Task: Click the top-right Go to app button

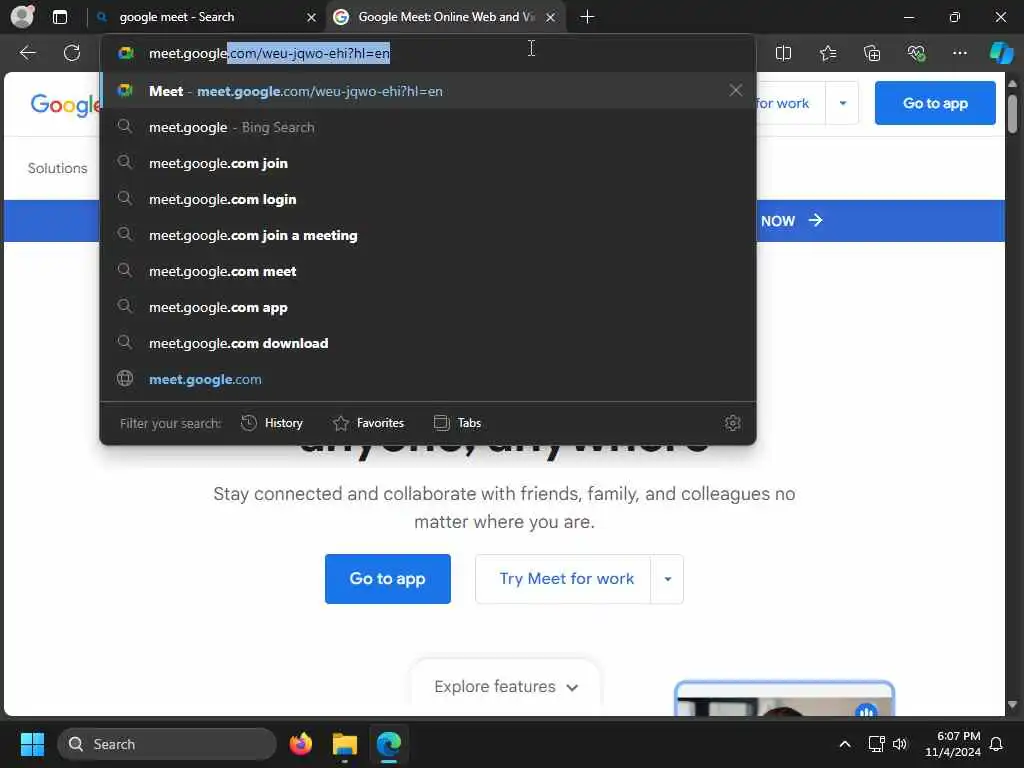Action: tap(935, 103)
